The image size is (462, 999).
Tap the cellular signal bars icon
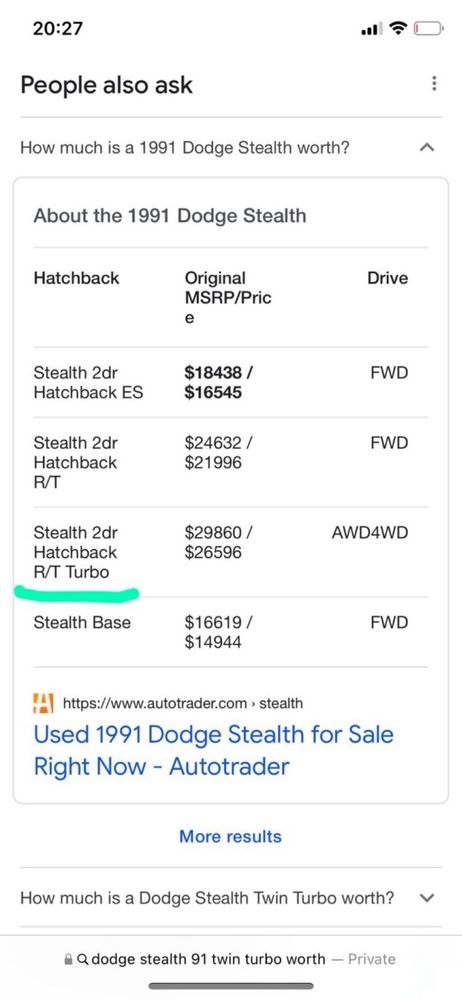point(372,29)
